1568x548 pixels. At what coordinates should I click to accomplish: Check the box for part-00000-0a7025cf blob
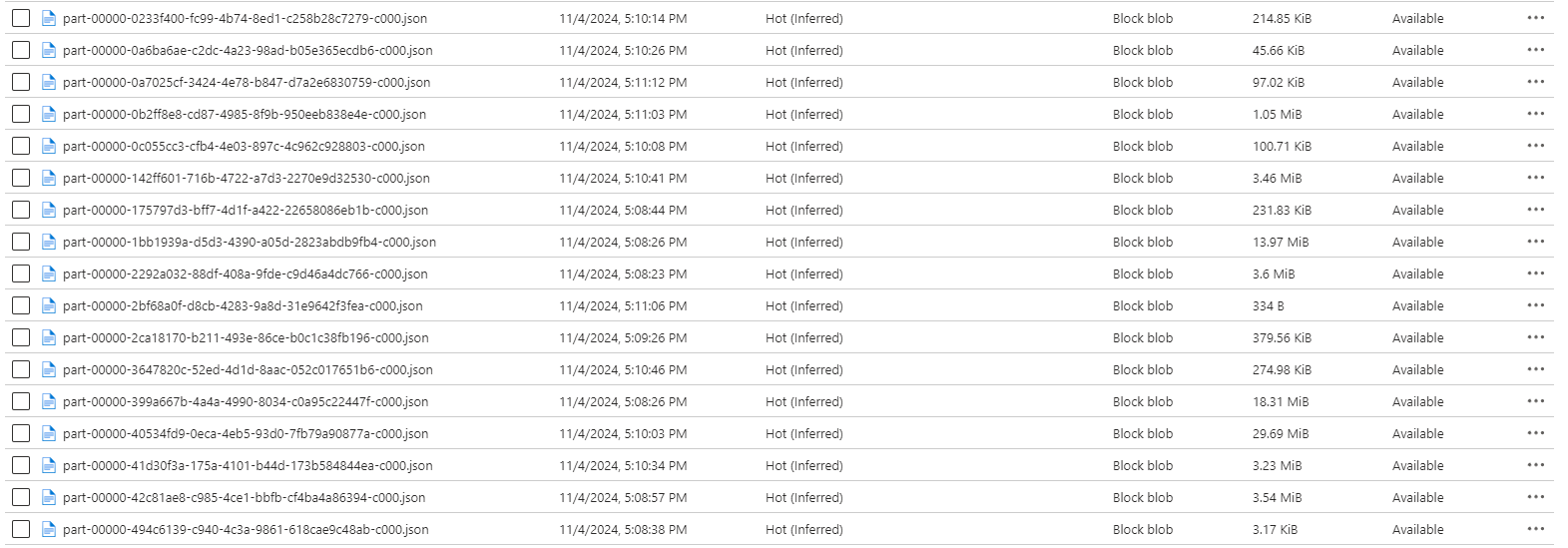20,82
